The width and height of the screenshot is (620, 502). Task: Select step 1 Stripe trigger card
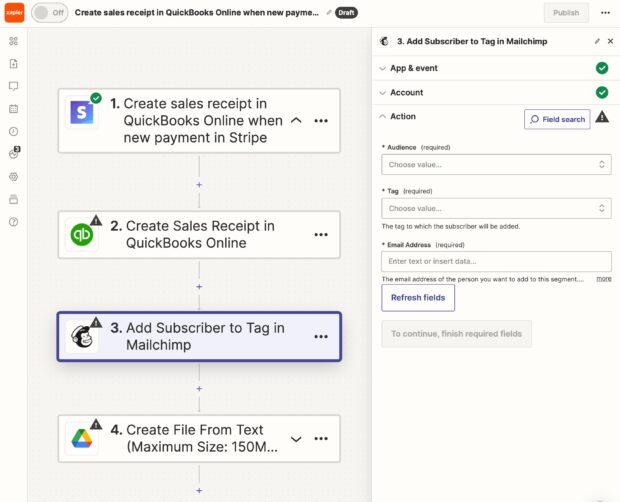point(199,121)
